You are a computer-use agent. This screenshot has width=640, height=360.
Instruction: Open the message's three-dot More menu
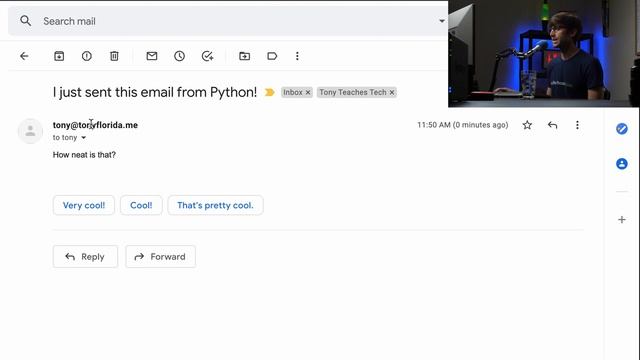tap(577, 125)
